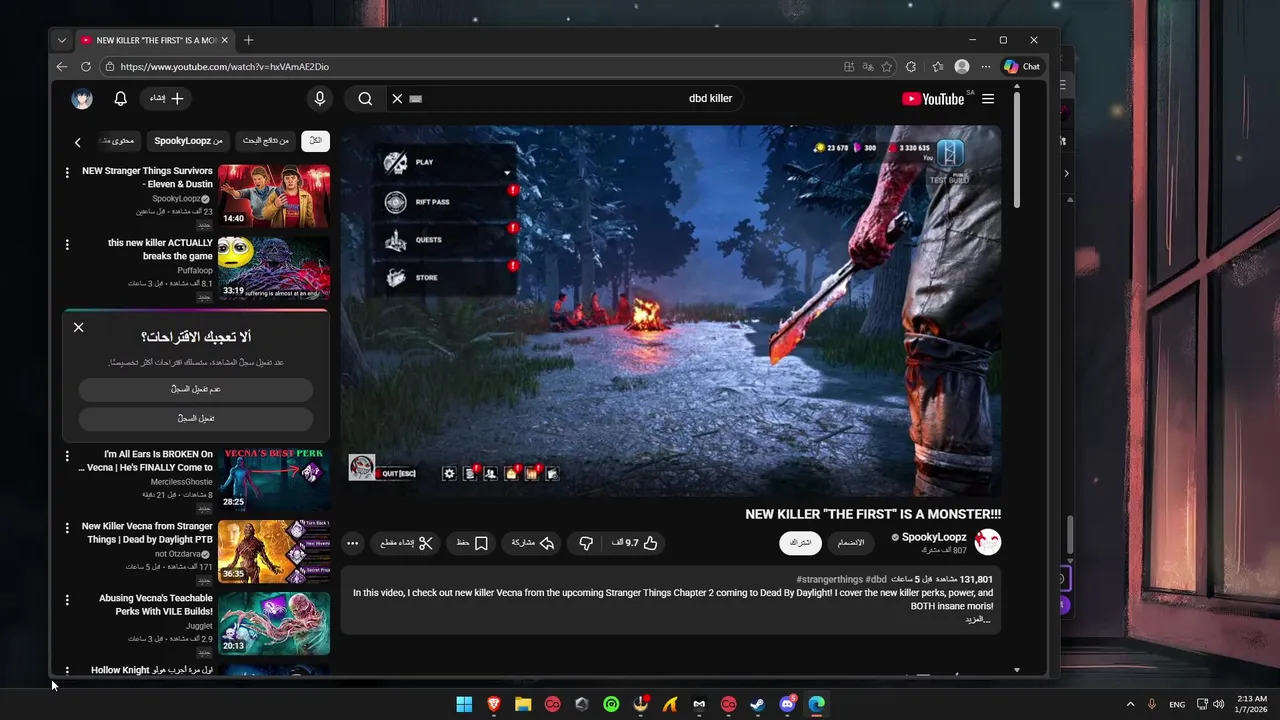This screenshot has height=720, width=1280.
Task: Open the 33:19 Puffaloop video thumbnail
Action: coord(274,268)
